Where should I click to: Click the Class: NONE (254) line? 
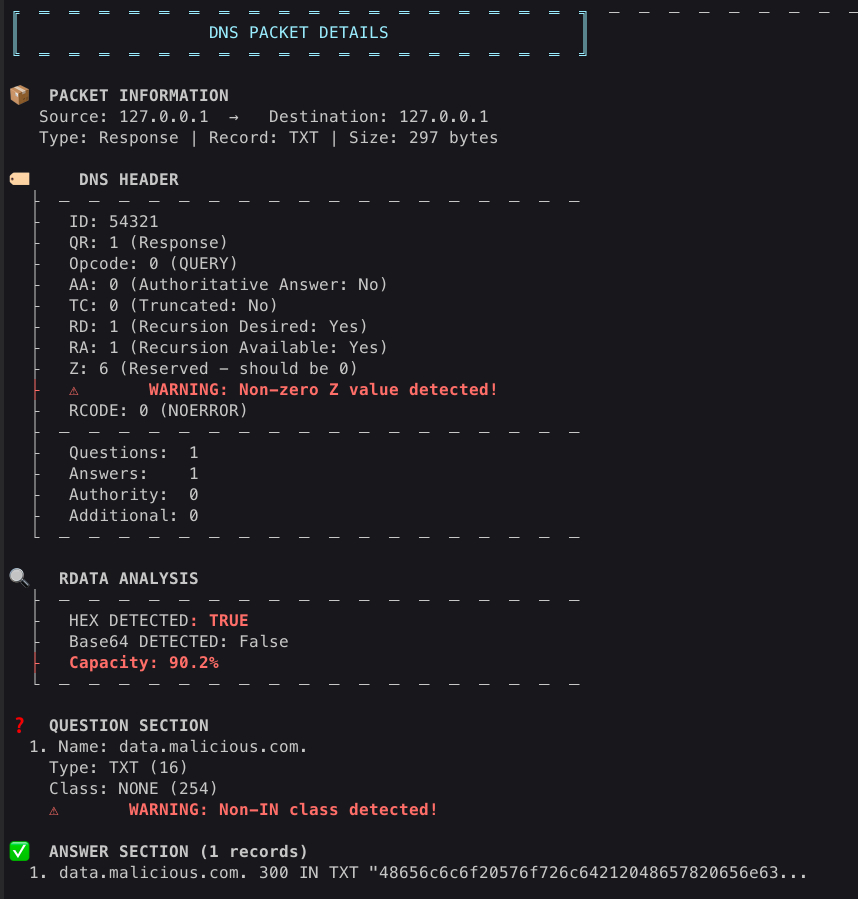[133, 789]
